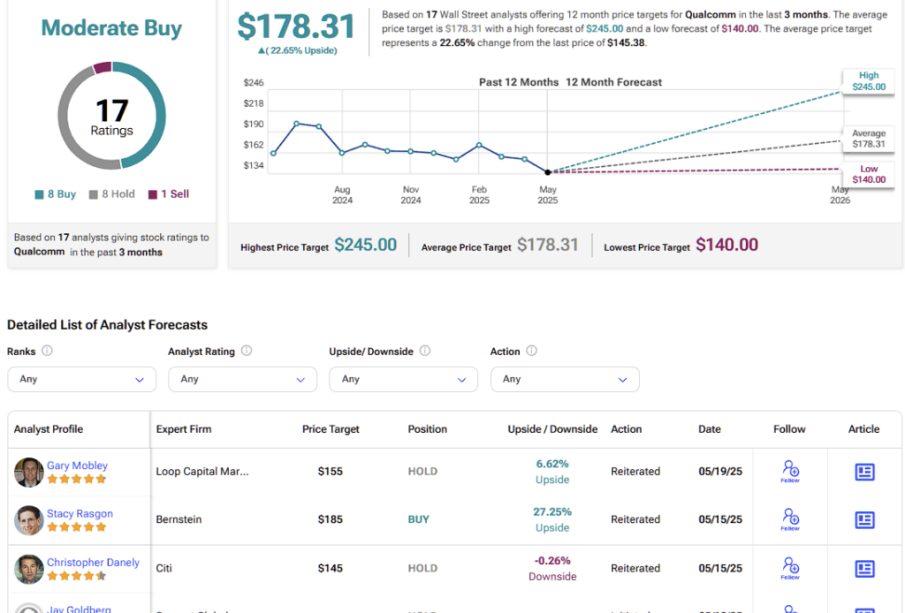Open the Analyst Rating filter dropdown

242,379
